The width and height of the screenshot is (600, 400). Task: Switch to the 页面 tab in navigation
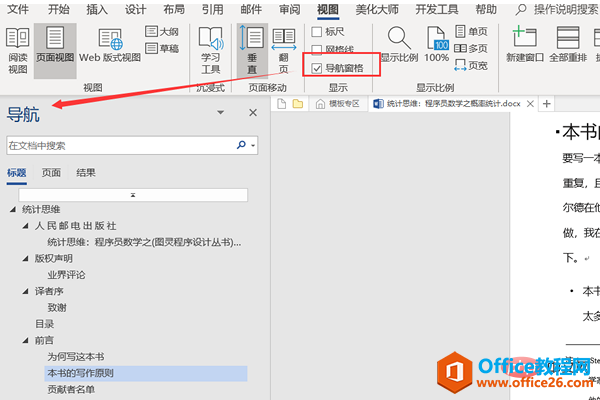51,172
